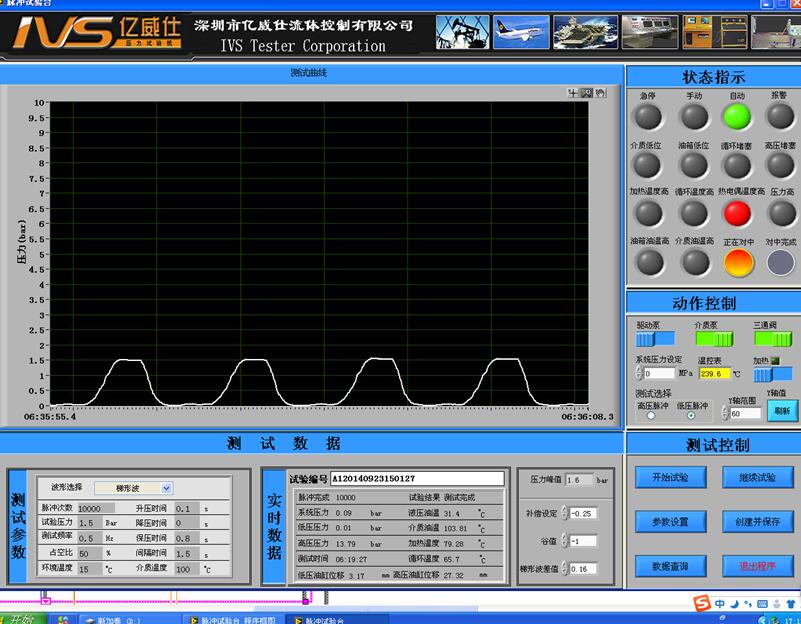This screenshot has width=801, height=624.
Task: Open the 波形选择 waveform dropdown
Action: tap(166, 488)
